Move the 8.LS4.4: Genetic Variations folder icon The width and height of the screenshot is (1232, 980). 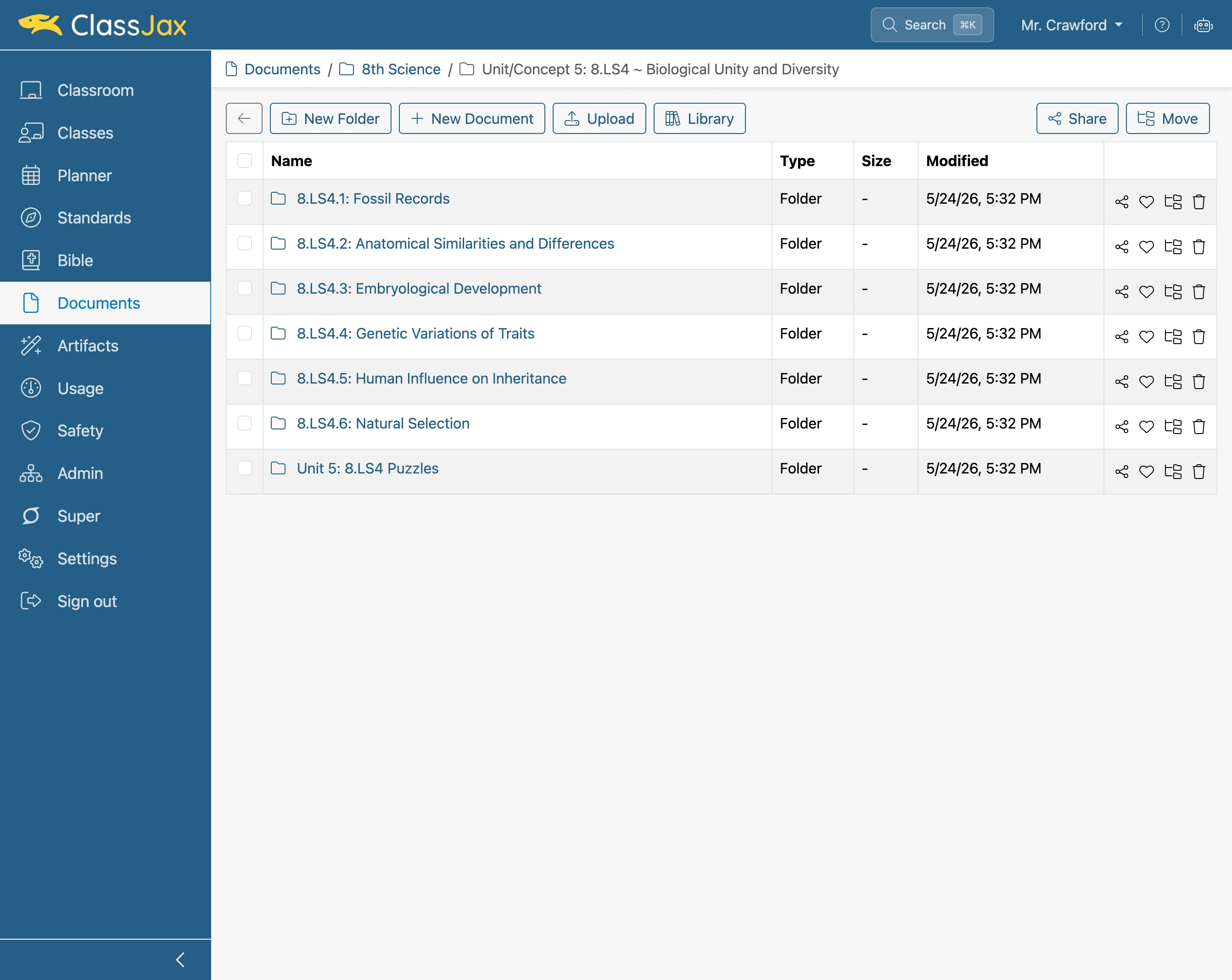(1173, 337)
